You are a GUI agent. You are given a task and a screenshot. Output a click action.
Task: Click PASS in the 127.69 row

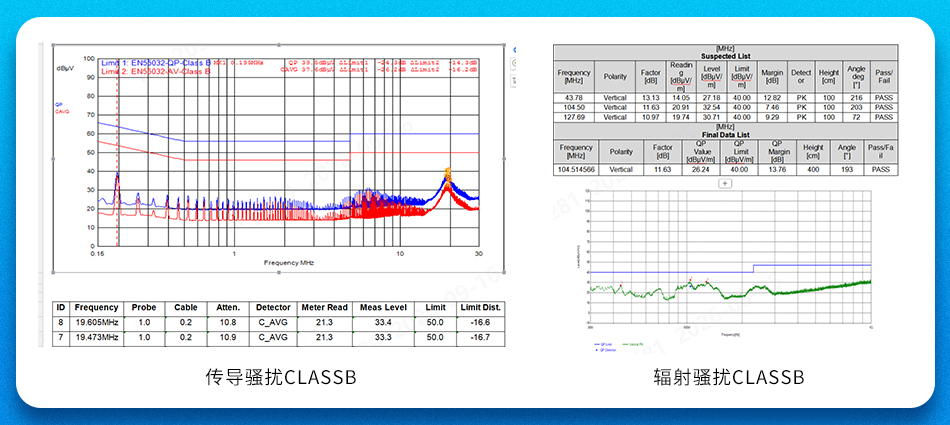coord(884,117)
